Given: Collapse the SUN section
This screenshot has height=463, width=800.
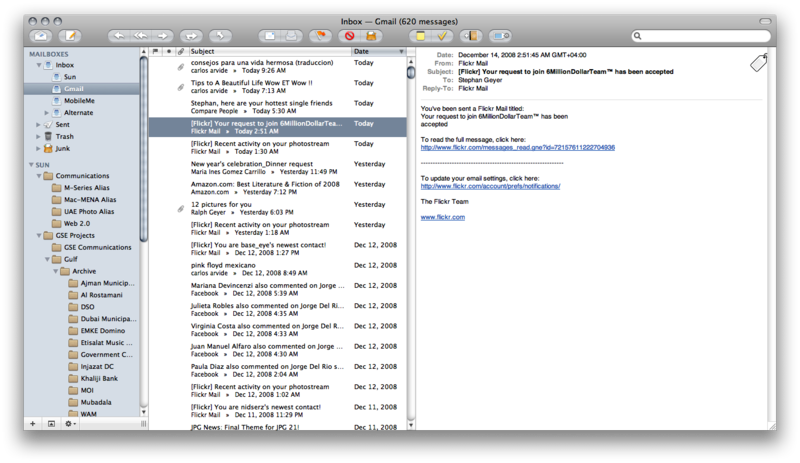Looking at the screenshot, I should tap(31, 165).
